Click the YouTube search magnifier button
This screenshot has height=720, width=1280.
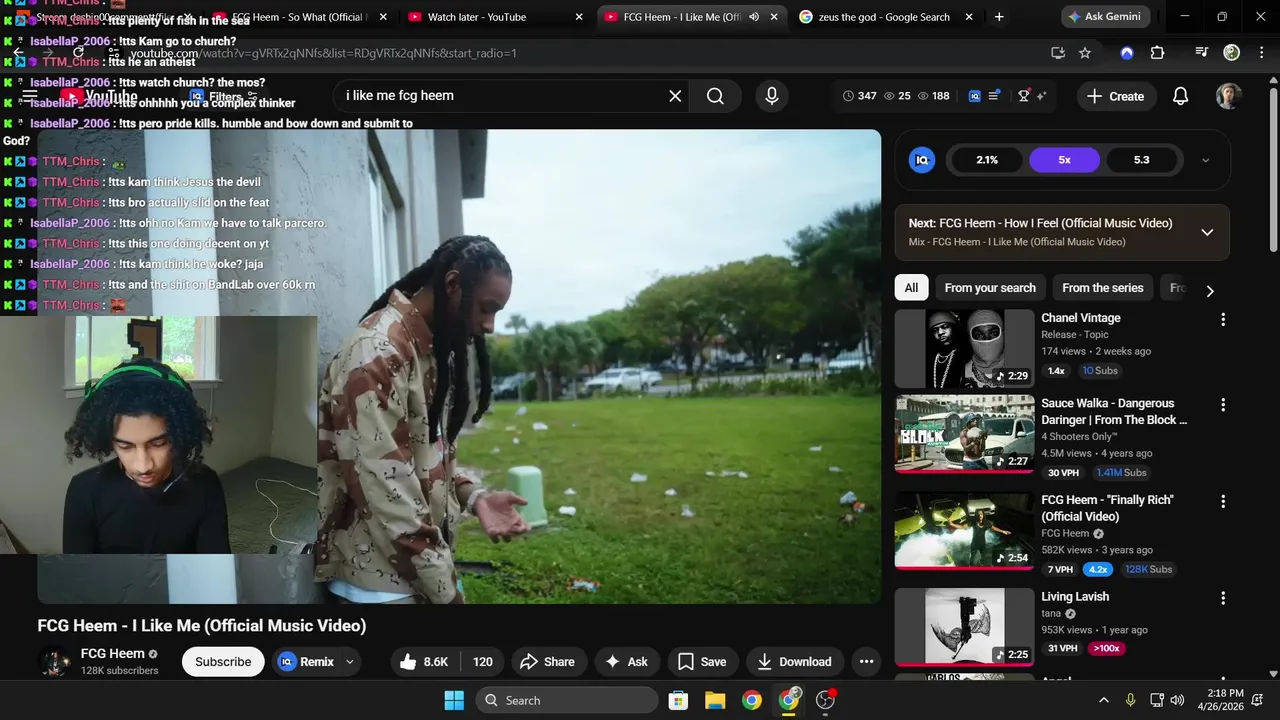click(715, 96)
